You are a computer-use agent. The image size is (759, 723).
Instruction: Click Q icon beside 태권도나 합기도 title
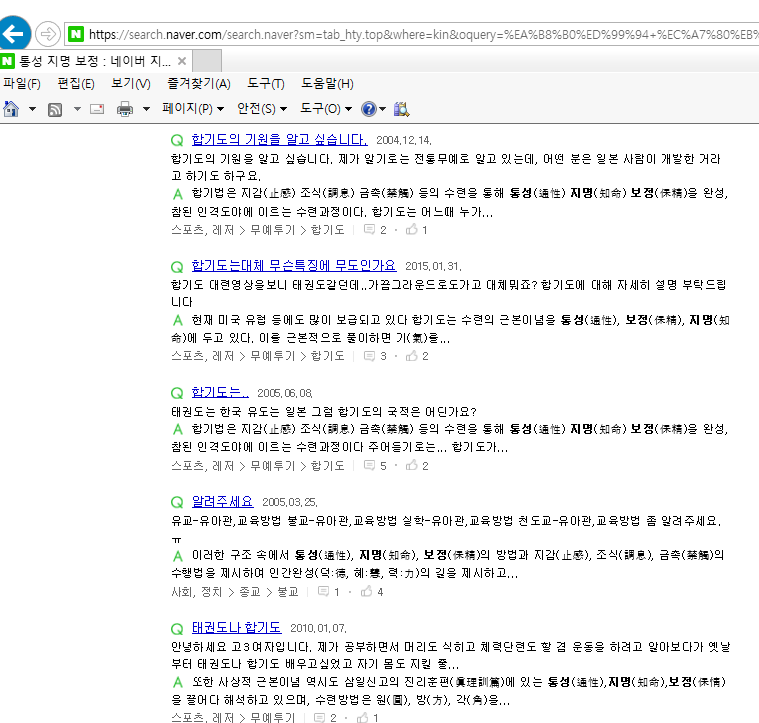click(177, 629)
